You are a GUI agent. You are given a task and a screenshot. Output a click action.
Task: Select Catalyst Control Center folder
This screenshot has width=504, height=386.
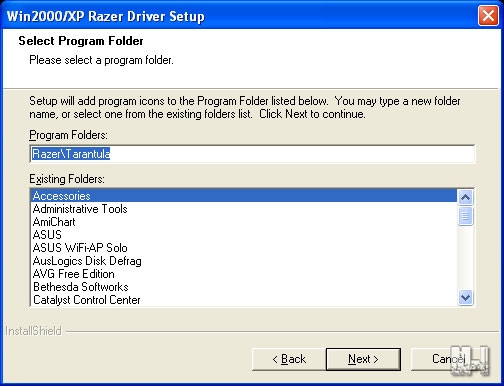coord(244,300)
